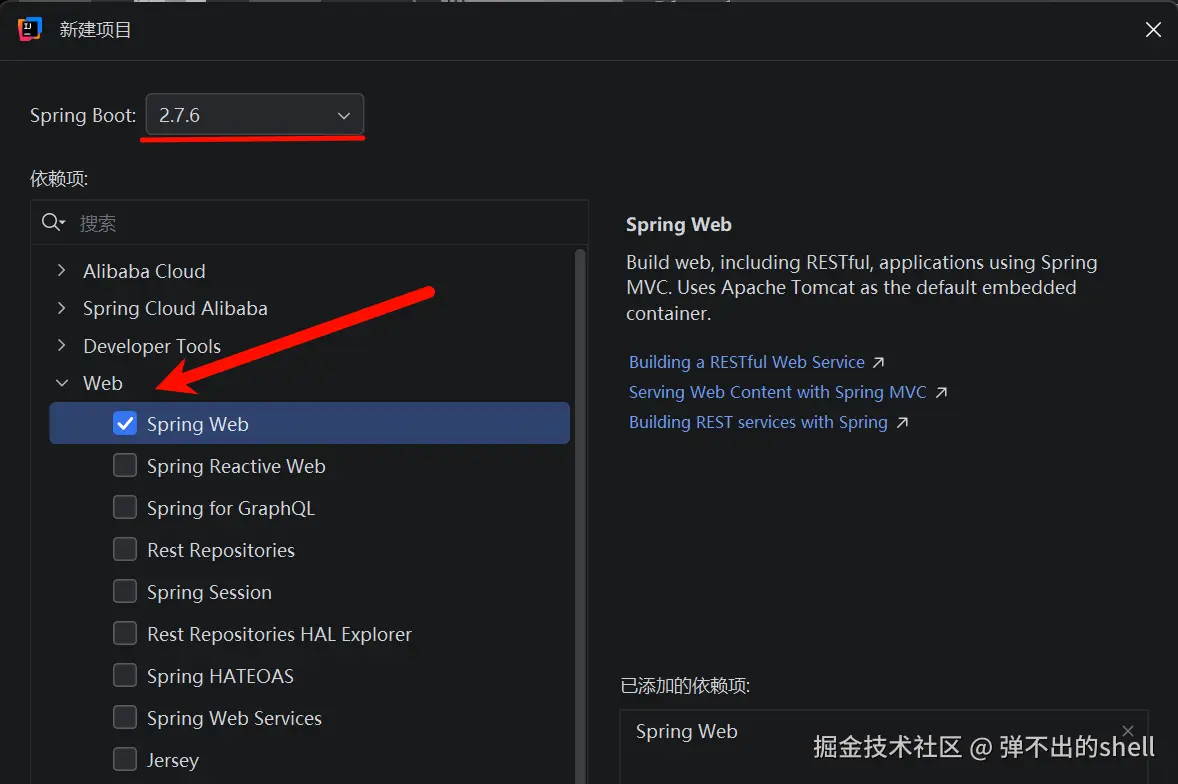Click arrow icon beside Building REST services link
The height and width of the screenshot is (784, 1178).
(x=902, y=422)
